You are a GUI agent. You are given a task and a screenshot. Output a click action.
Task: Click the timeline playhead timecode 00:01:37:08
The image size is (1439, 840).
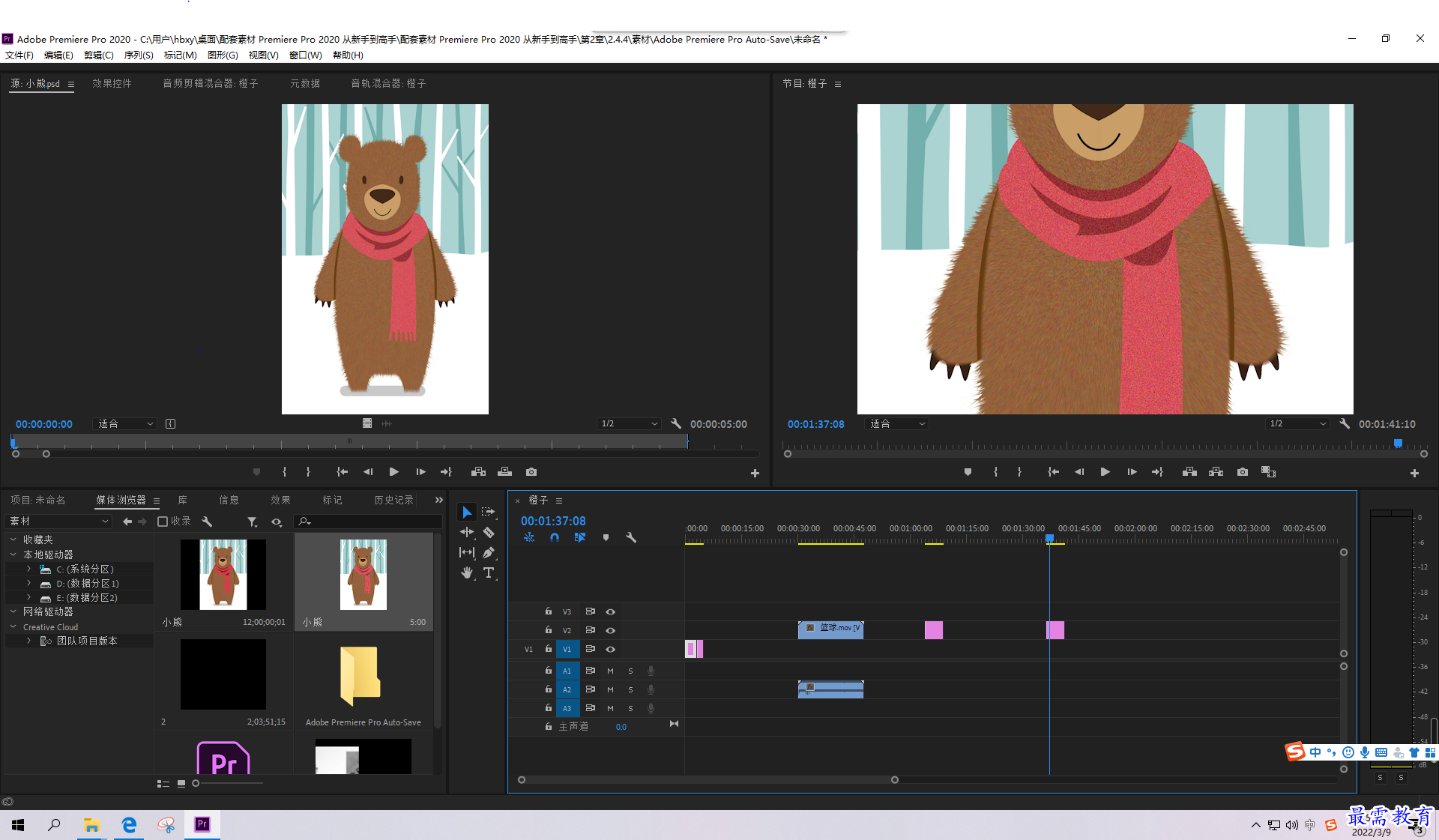553,521
